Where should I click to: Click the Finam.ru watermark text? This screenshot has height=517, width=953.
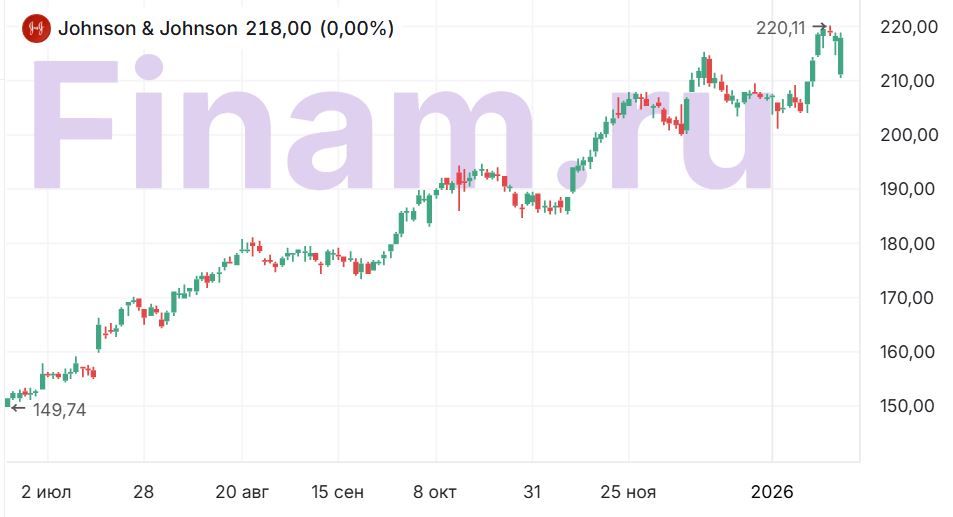click(400, 125)
